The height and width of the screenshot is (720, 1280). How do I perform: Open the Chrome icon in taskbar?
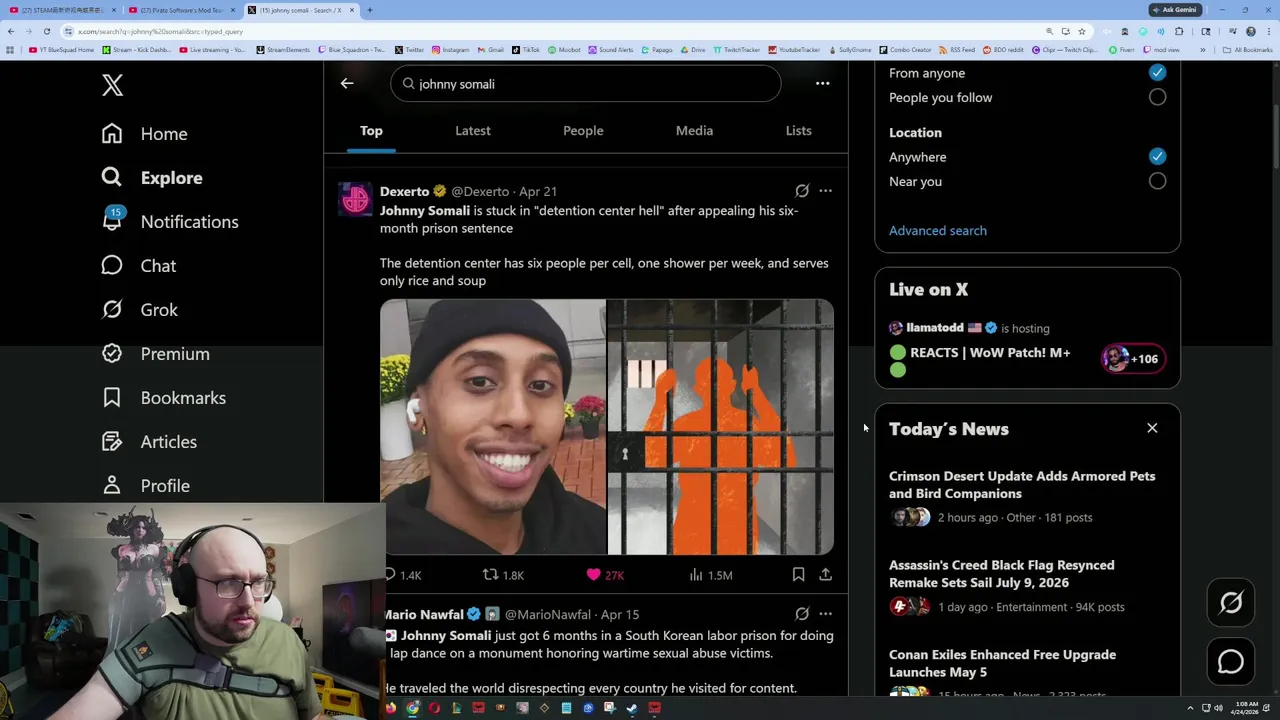pyautogui.click(x=412, y=708)
